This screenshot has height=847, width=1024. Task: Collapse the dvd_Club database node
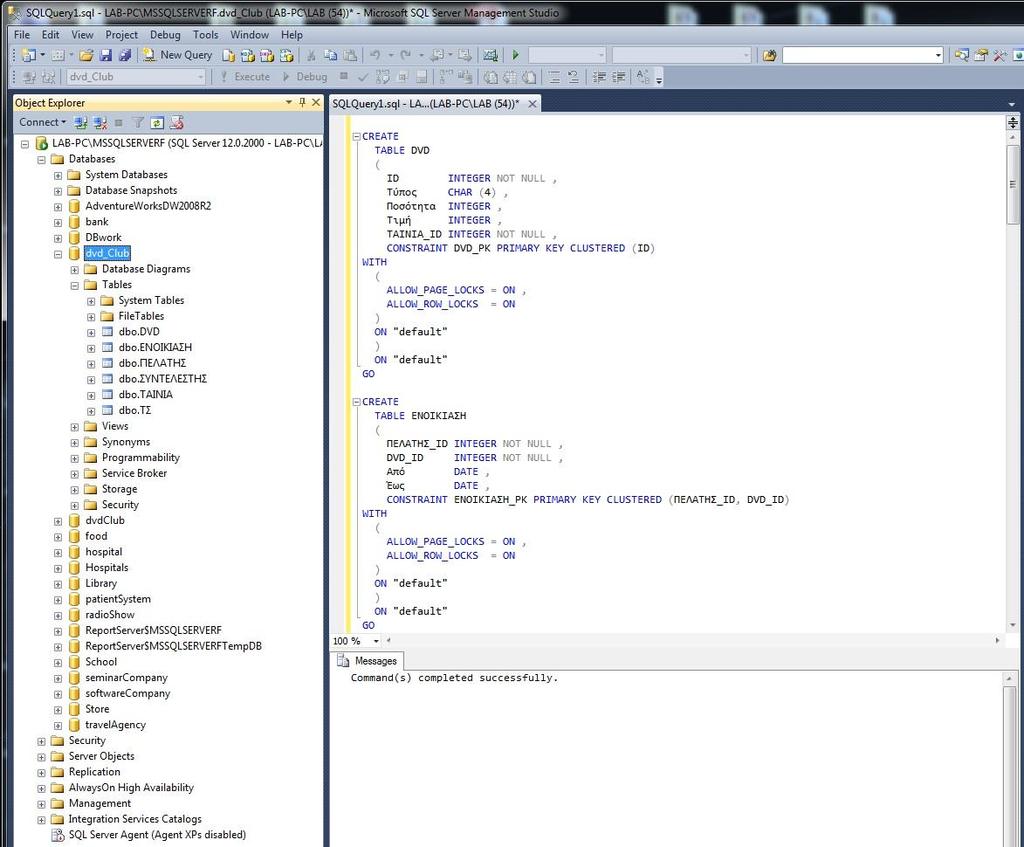pyautogui.click(x=57, y=253)
